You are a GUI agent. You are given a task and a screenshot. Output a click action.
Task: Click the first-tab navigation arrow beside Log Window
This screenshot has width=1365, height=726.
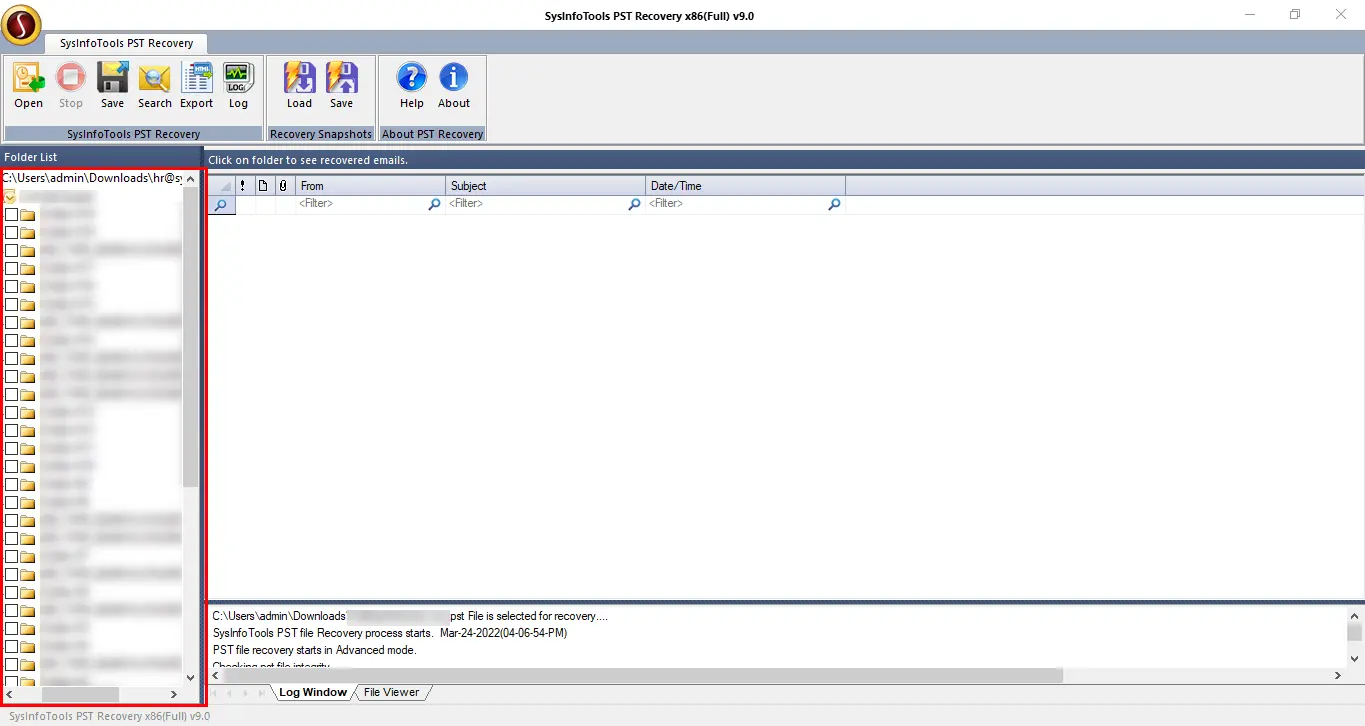(213, 693)
